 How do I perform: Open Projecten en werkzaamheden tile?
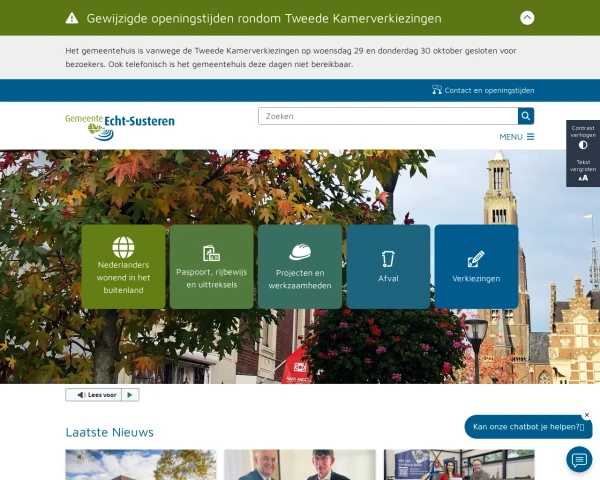(x=300, y=266)
